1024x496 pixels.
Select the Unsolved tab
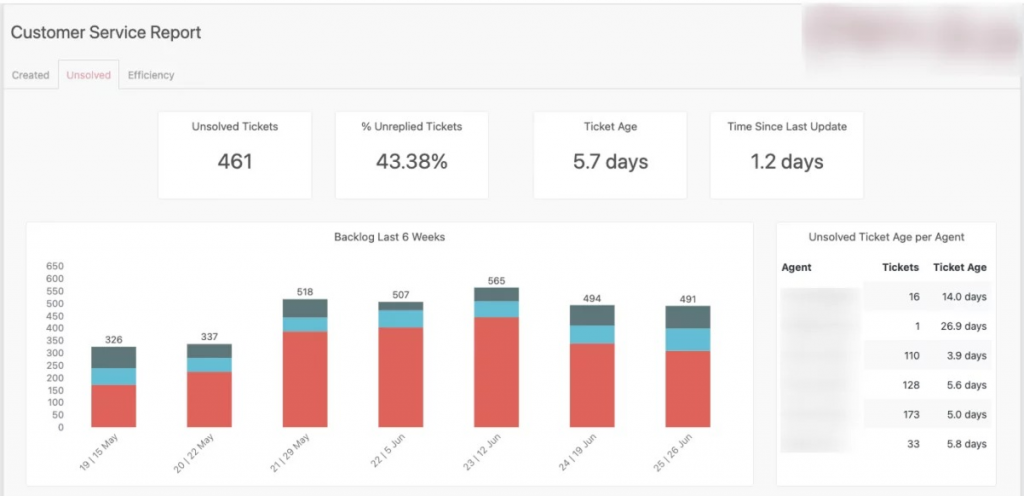point(88,75)
